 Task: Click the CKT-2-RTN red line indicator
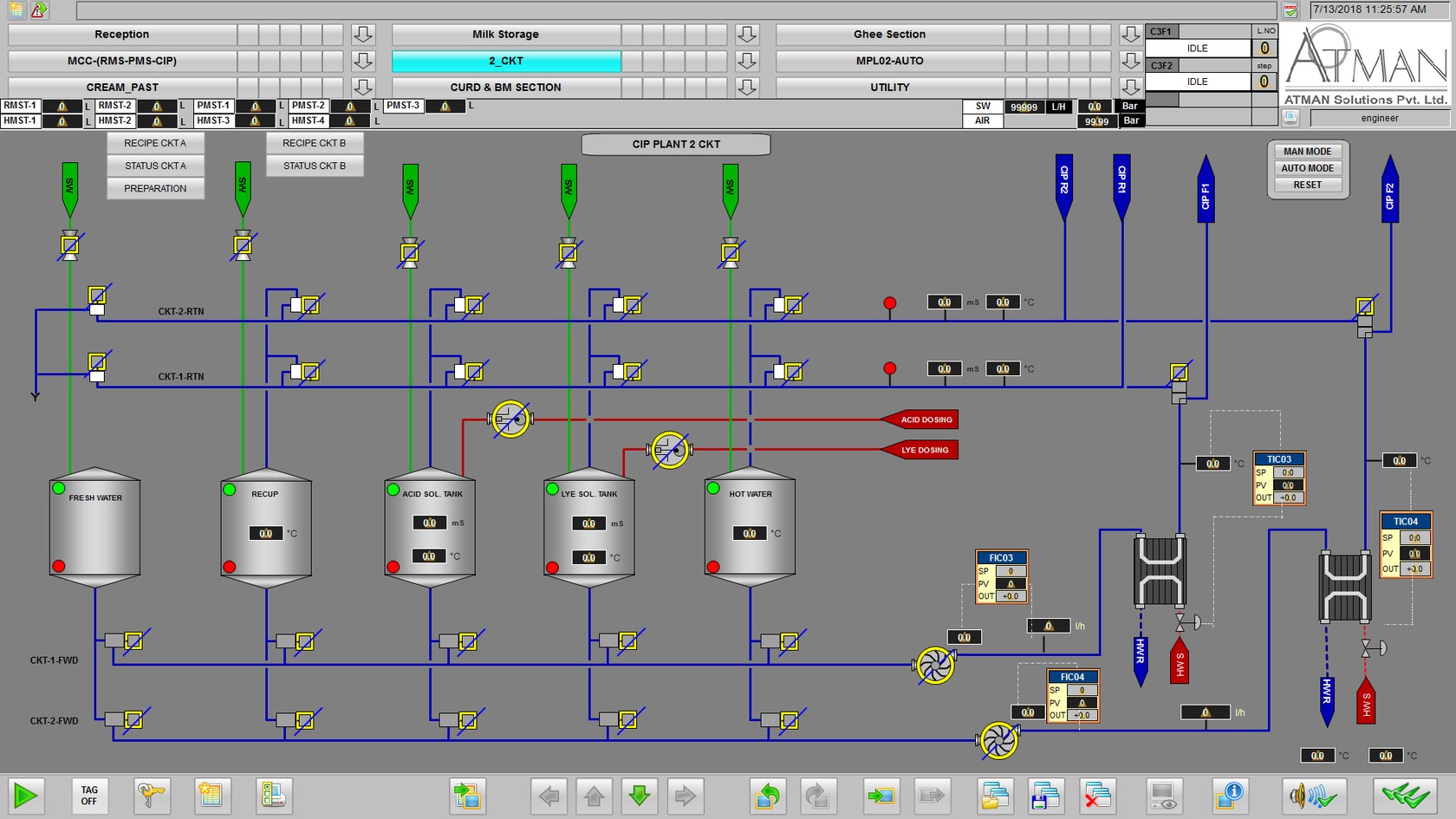point(890,302)
